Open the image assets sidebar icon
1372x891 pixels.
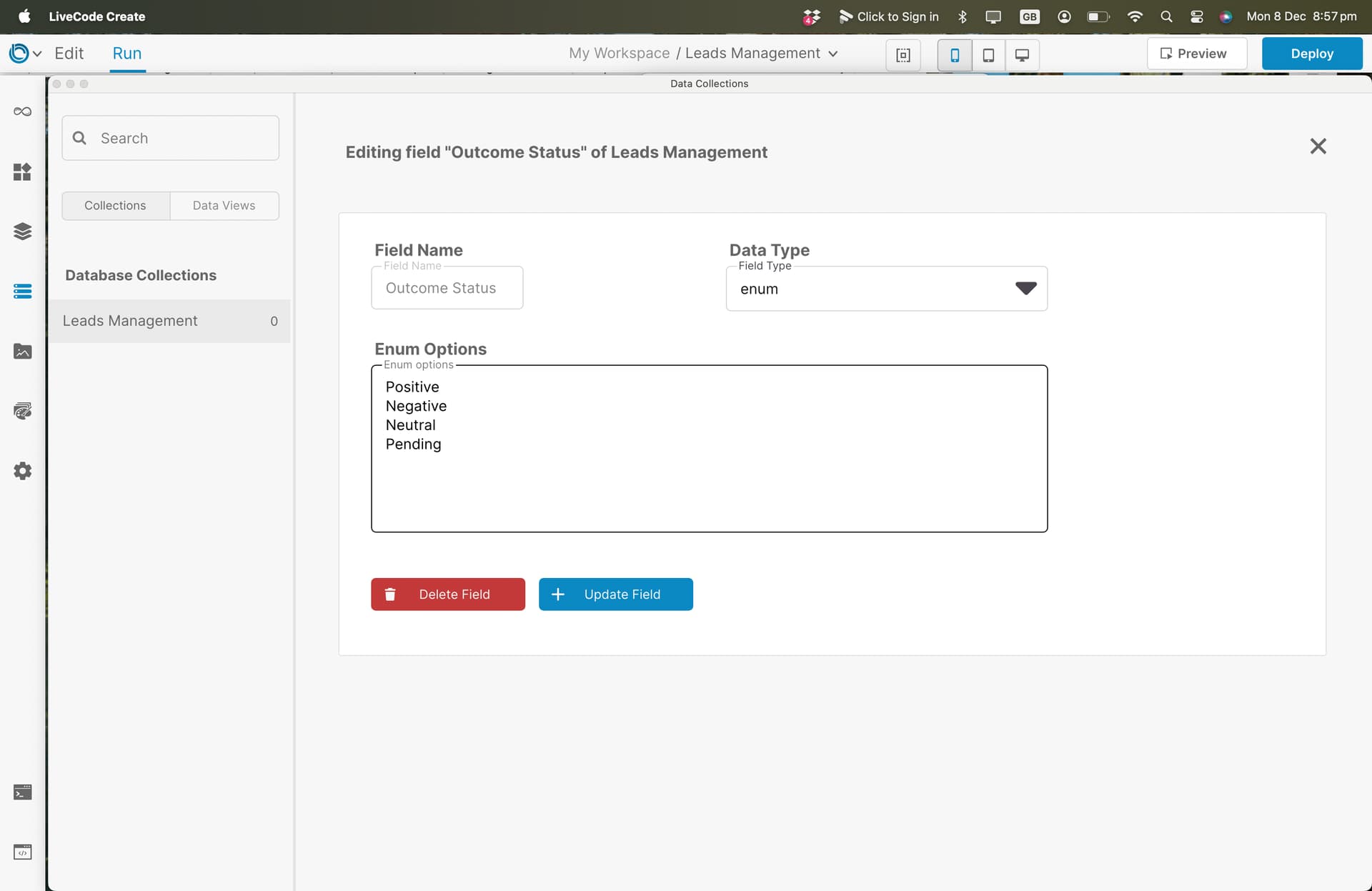click(x=22, y=352)
